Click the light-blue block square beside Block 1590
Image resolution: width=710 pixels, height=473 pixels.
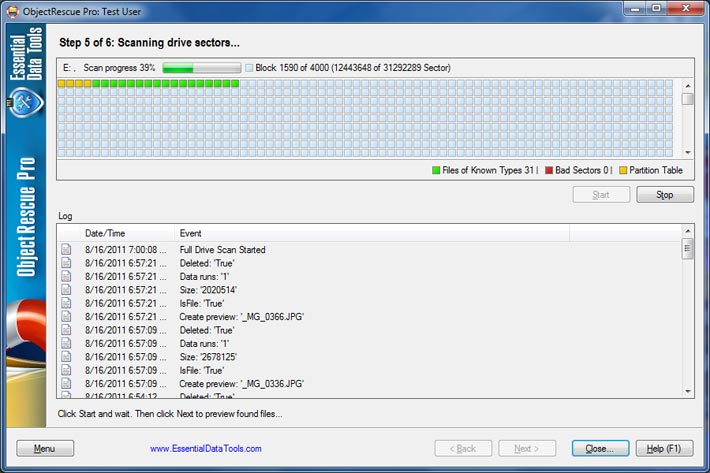(x=249, y=68)
